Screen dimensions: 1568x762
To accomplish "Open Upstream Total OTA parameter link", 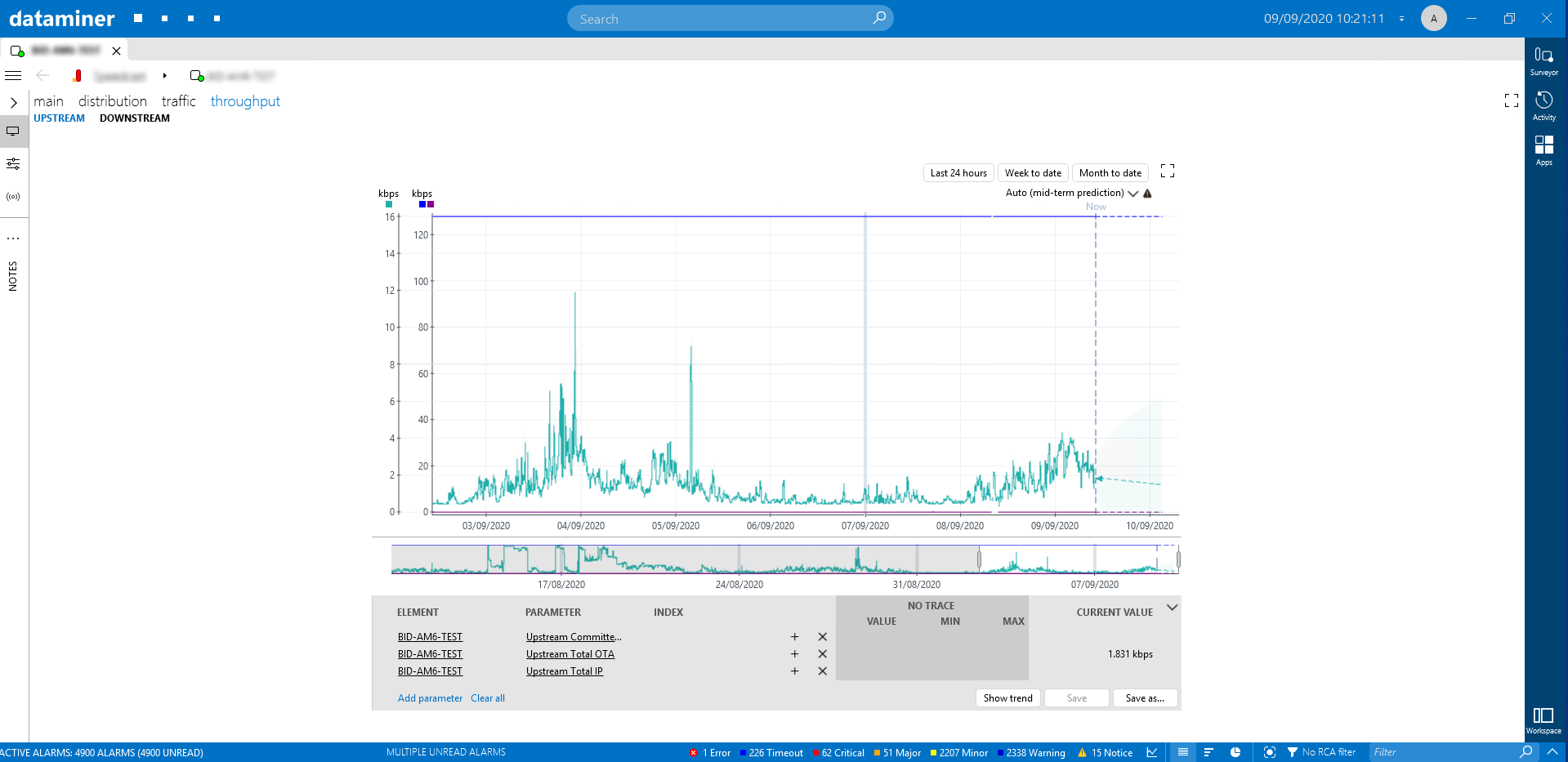I will point(570,654).
